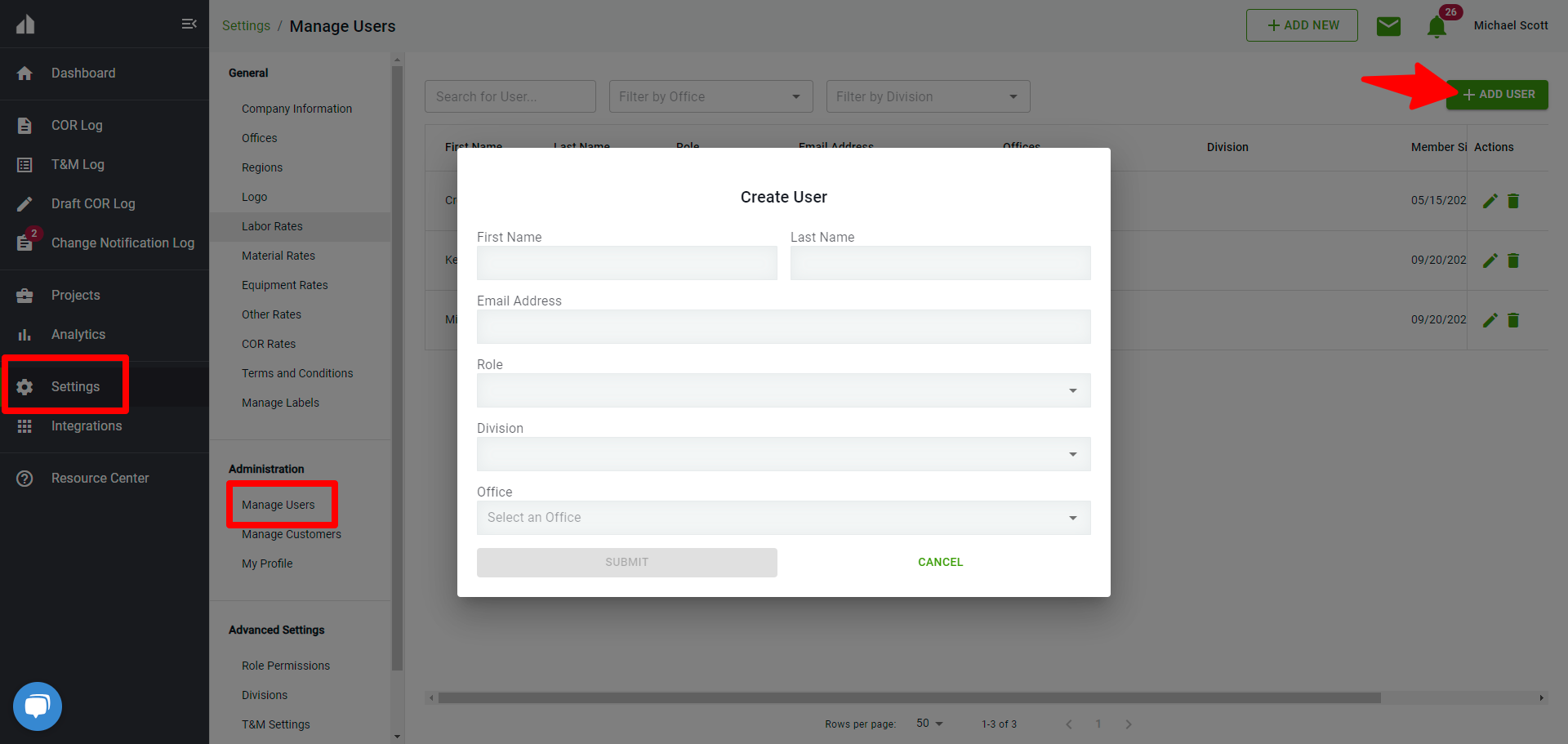1568x744 pixels.
Task: Open Role Permissions settings
Action: (286, 666)
